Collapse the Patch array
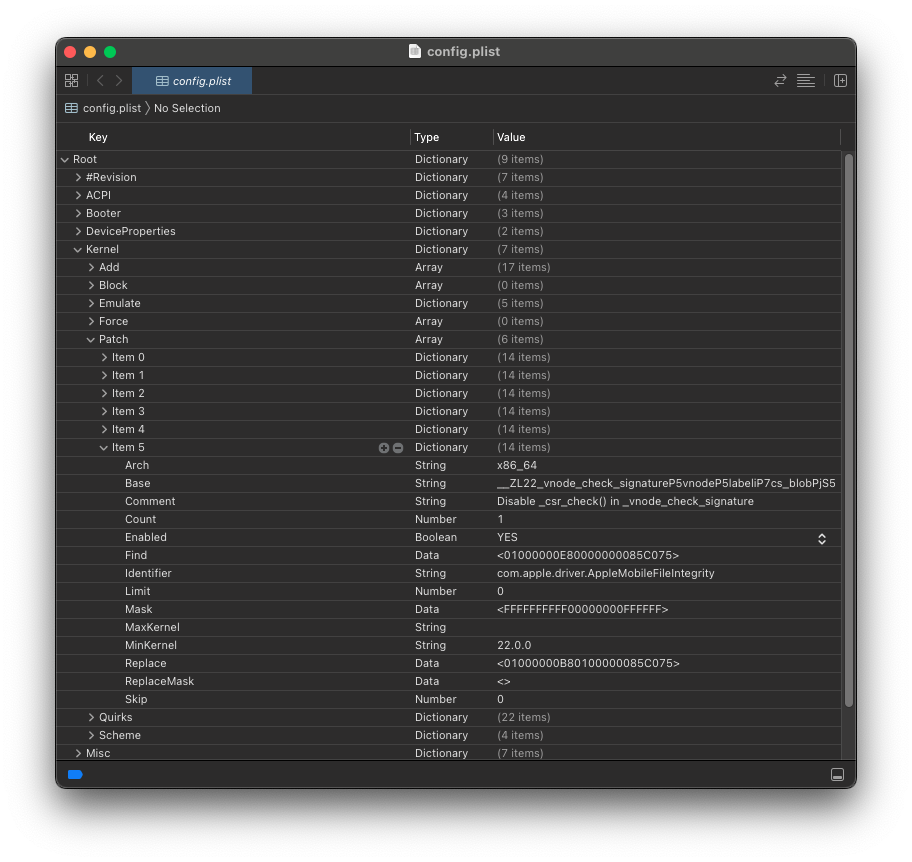Image resolution: width=912 pixels, height=862 pixels. (x=91, y=340)
